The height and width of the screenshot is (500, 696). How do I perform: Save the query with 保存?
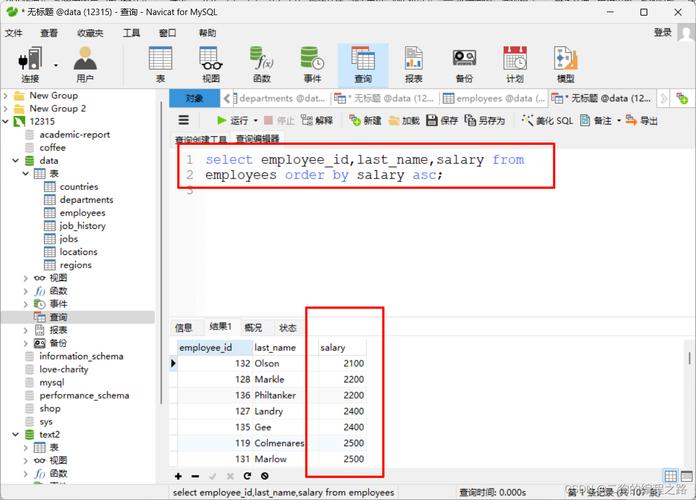click(442, 120)
